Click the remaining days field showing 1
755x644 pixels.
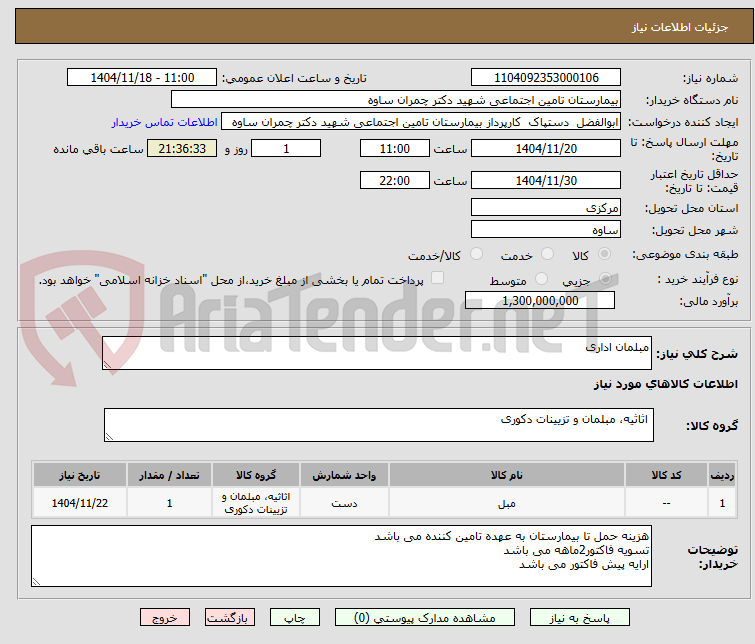(286, 148)
